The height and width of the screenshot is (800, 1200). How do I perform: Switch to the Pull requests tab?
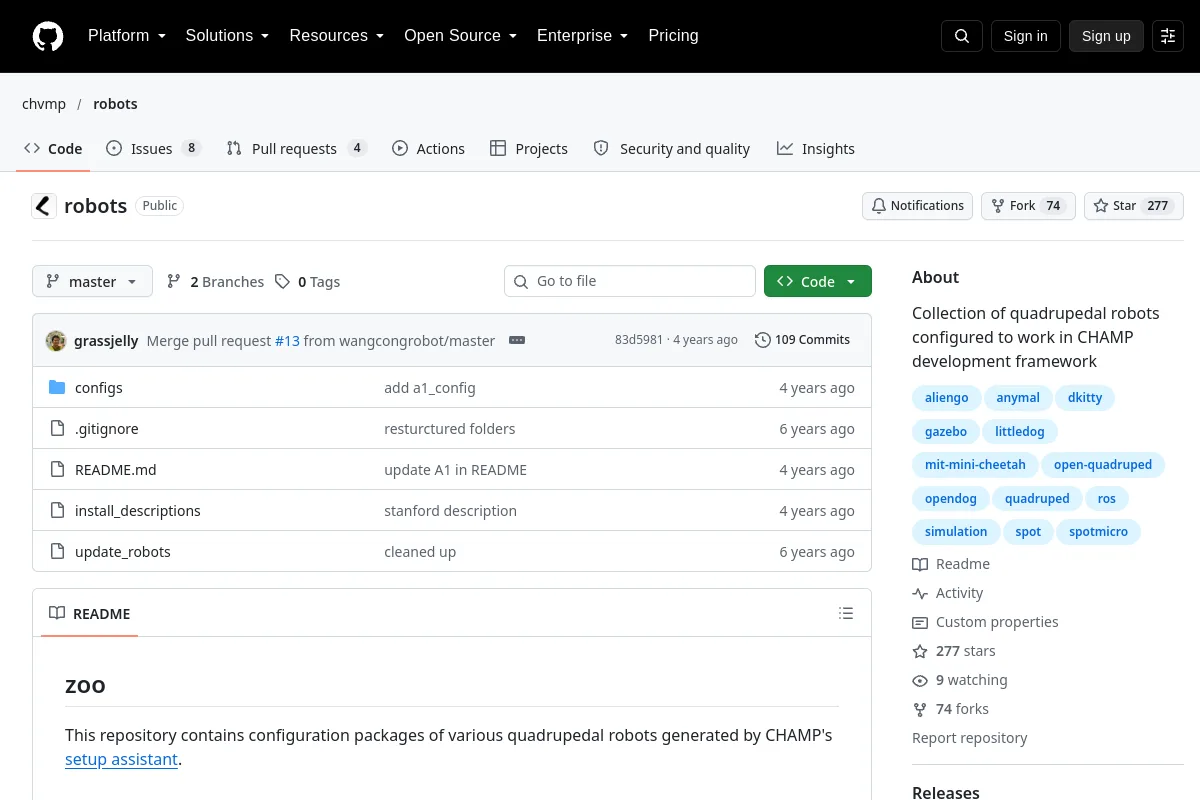[297, 149]
